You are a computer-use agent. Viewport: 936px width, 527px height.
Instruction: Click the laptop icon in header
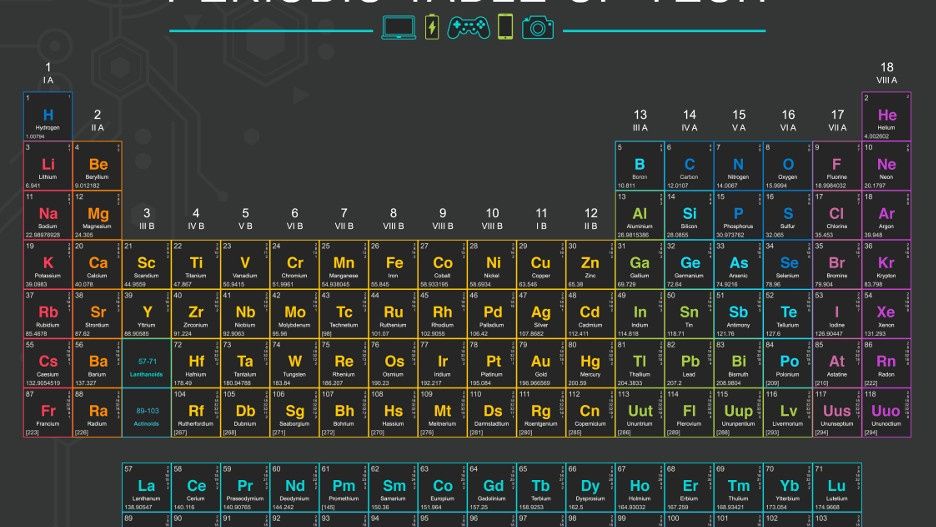[x=399, y=28]
